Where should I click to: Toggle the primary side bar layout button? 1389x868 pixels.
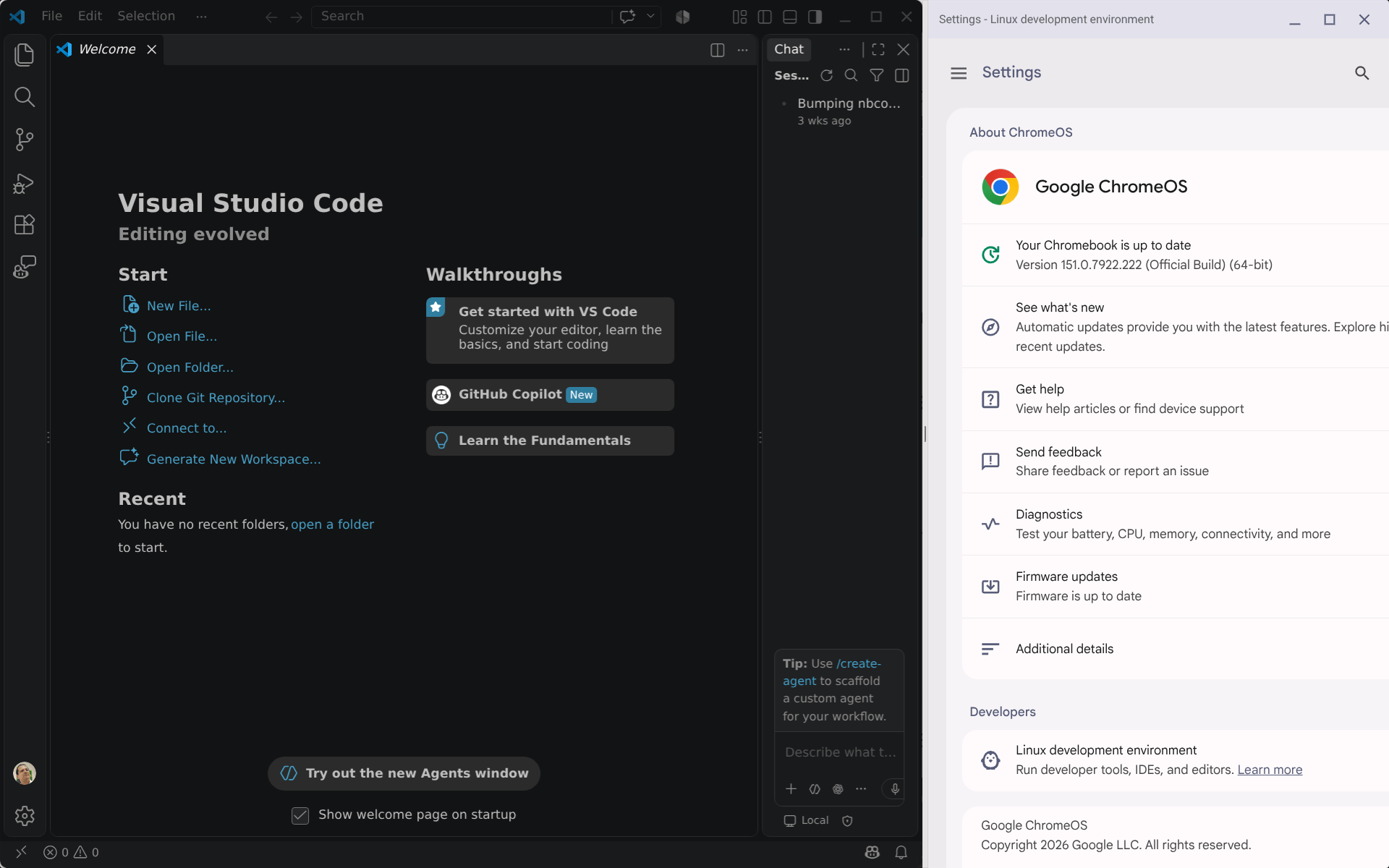[x=765, y=17]
